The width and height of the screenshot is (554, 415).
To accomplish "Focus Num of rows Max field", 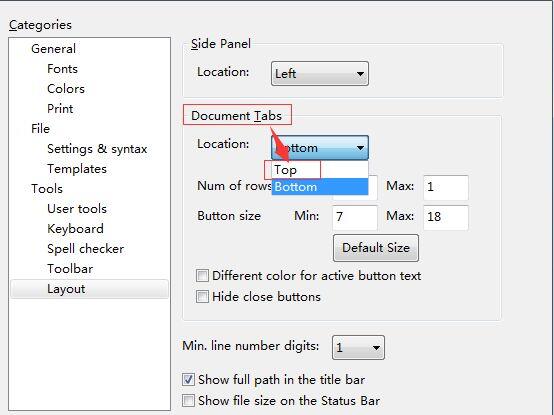I will click(x=446, y=187).
